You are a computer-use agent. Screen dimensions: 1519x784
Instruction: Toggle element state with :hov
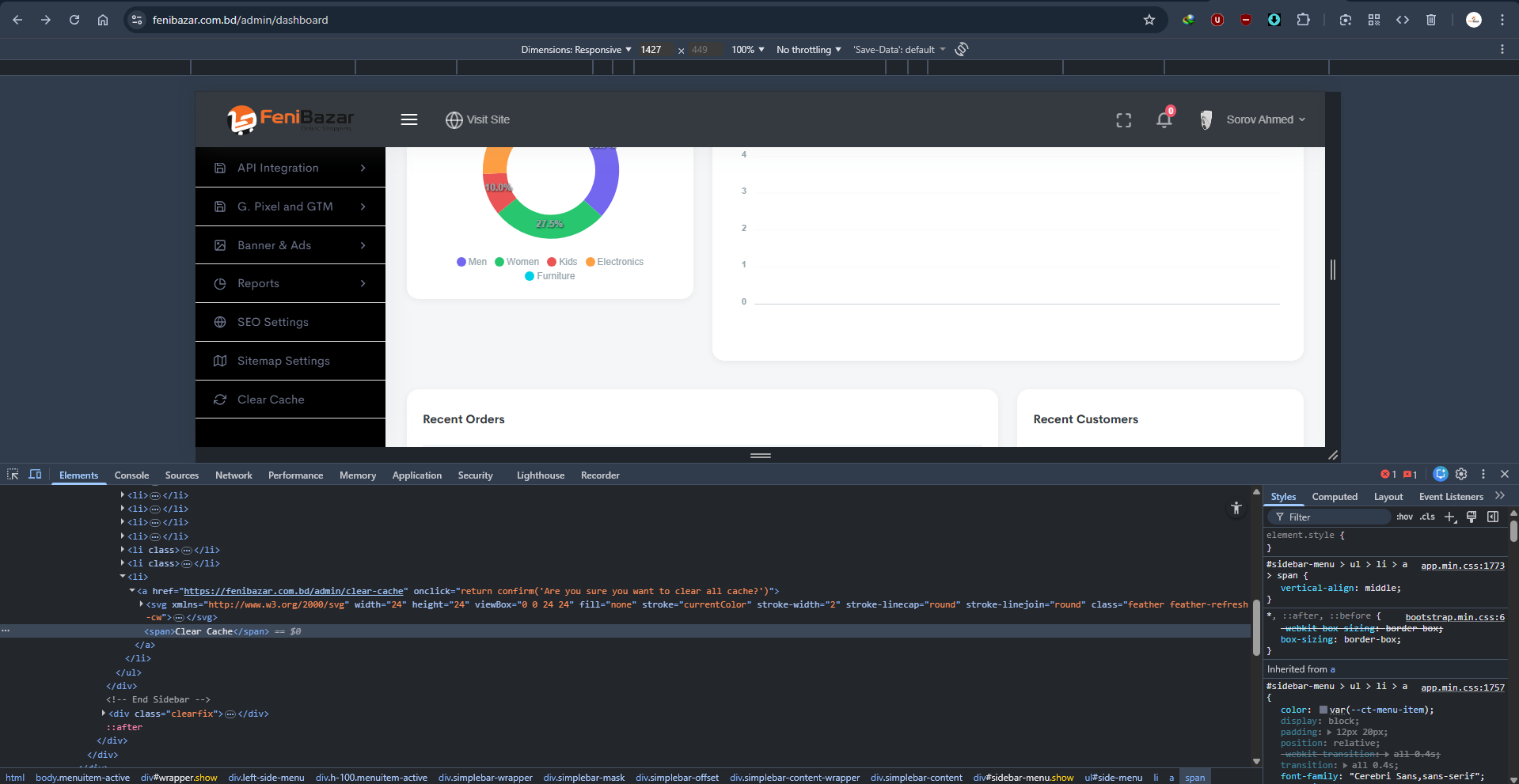1404,517
